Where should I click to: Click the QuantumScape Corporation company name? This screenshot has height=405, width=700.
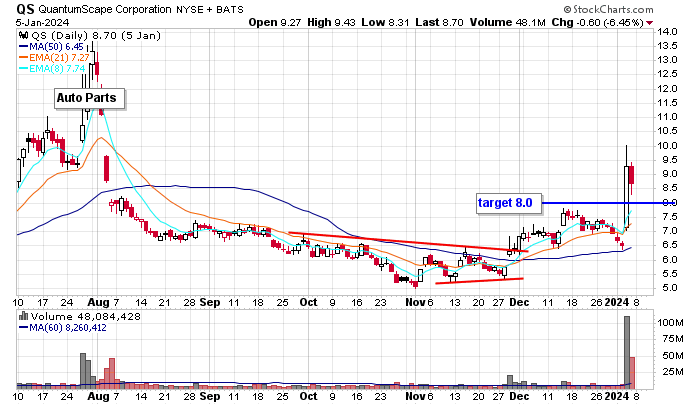click(x=105, y=9)
